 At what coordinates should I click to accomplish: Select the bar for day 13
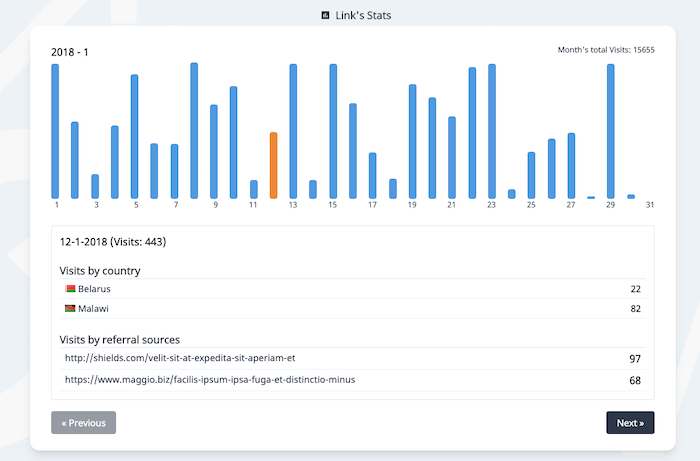point(293,131)
